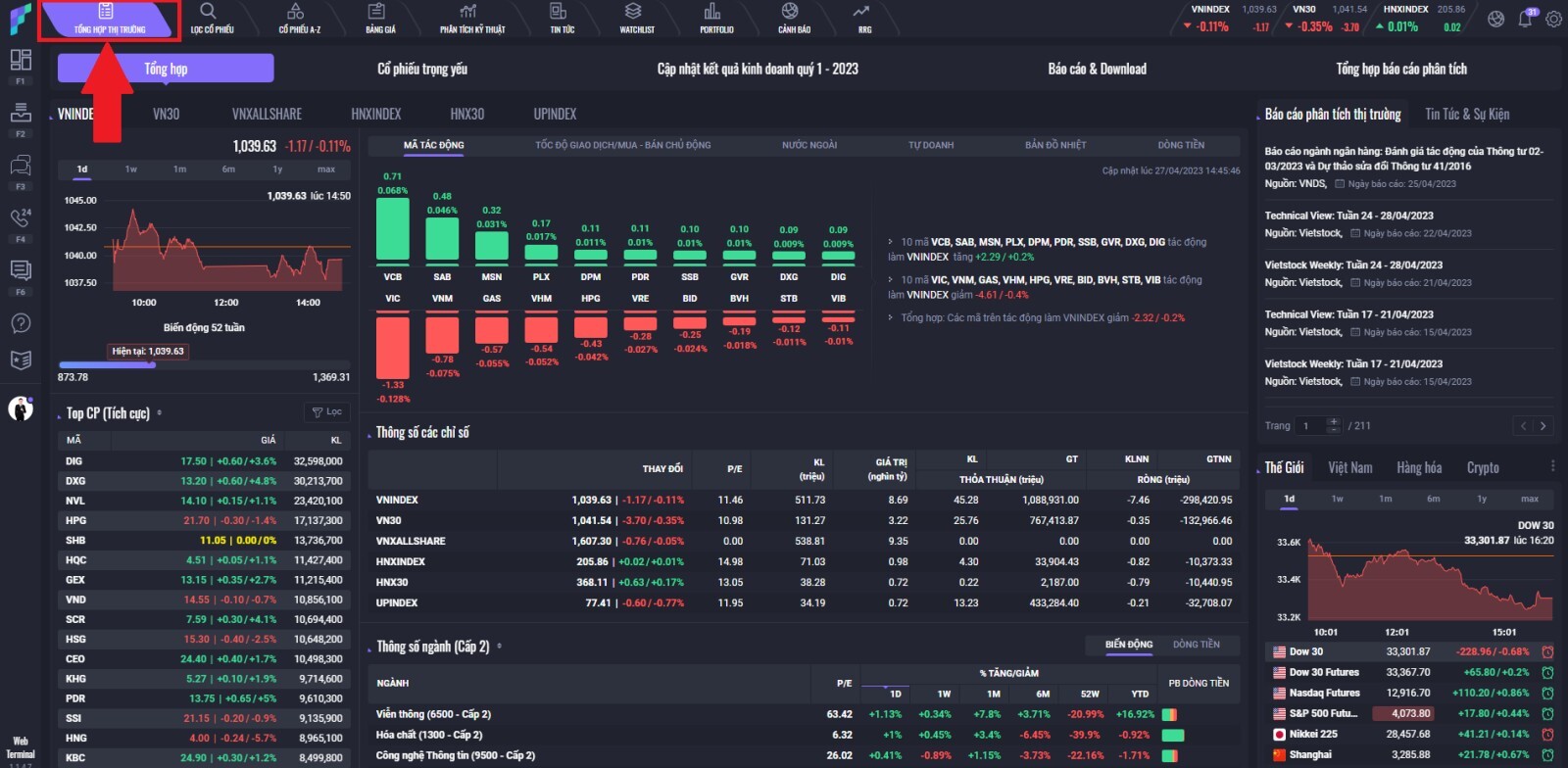Click the globe language icon
This screenshot has width=1568, height=768.
tap(1495, 19)
